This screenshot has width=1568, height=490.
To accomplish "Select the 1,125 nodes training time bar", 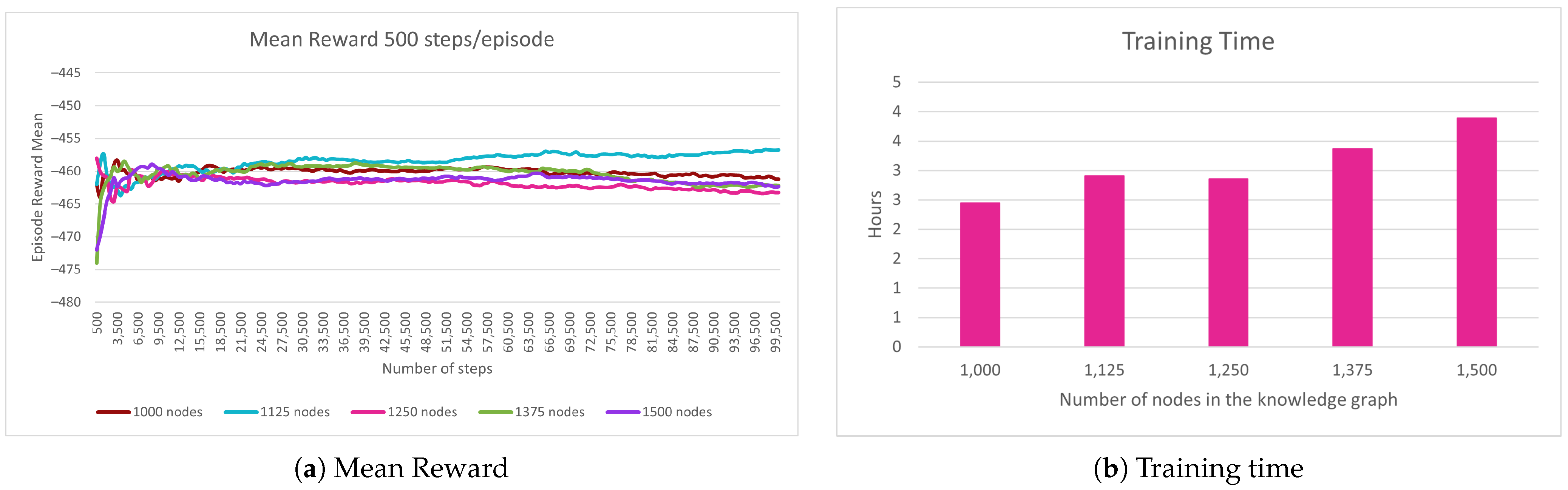I will tap(1104, 261).
